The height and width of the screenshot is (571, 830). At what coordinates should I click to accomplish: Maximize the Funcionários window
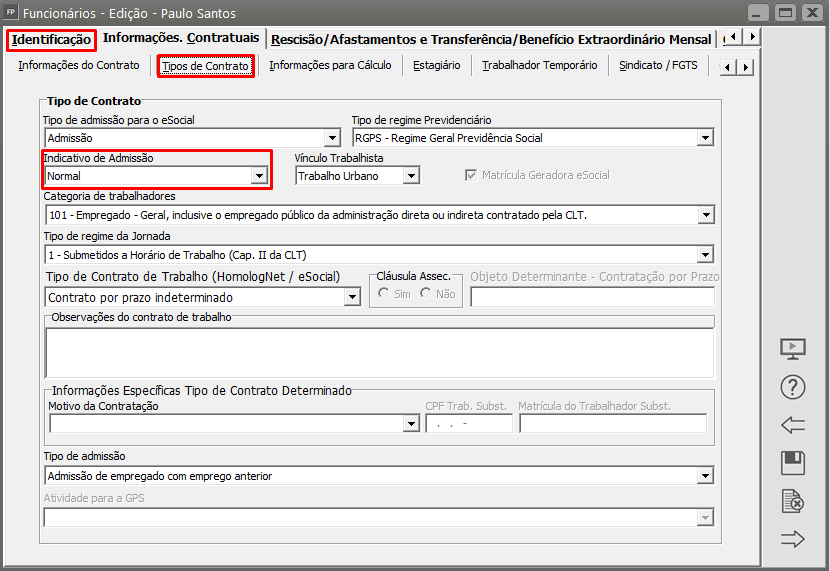point(786,12)
